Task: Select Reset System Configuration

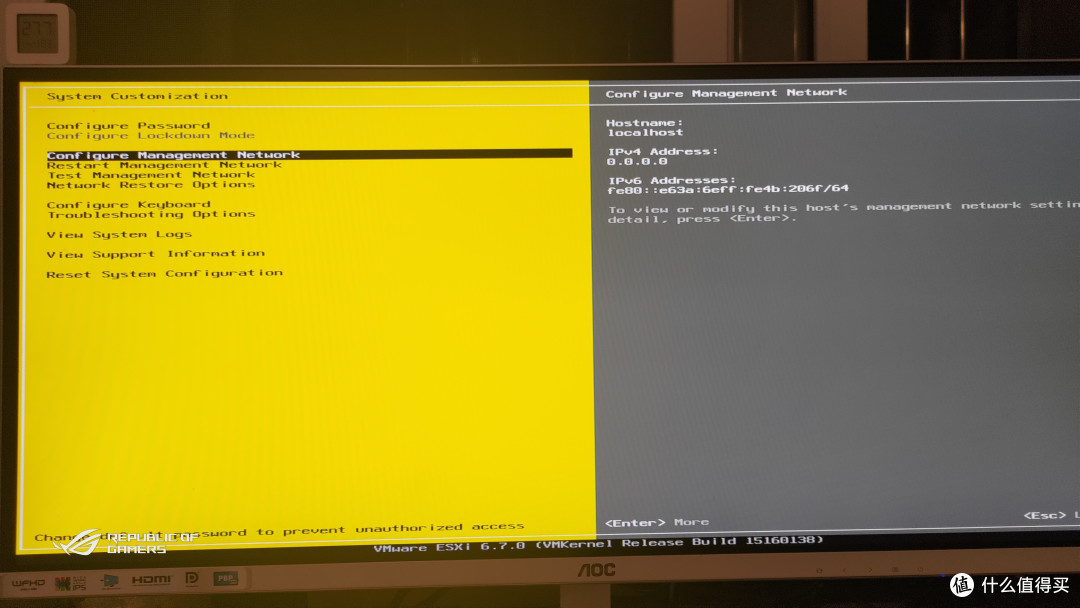Action: point(164,273)
